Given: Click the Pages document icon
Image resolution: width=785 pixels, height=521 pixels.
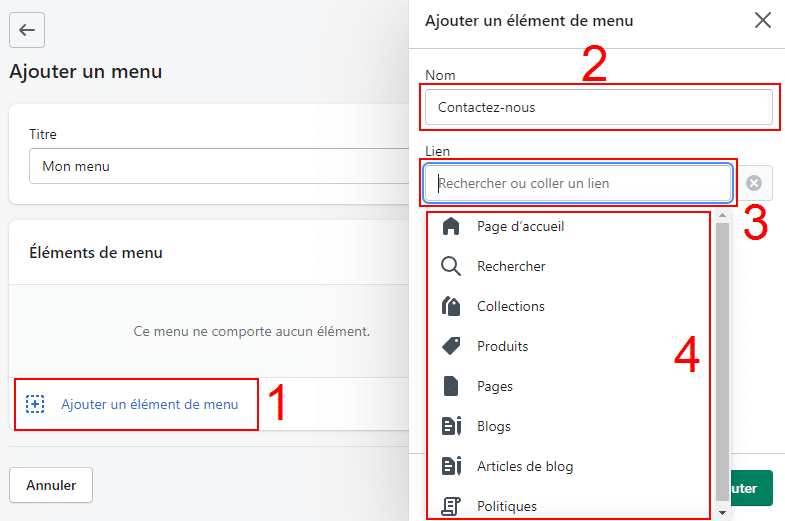Looking at the screenshot, I should click(451, 386).
